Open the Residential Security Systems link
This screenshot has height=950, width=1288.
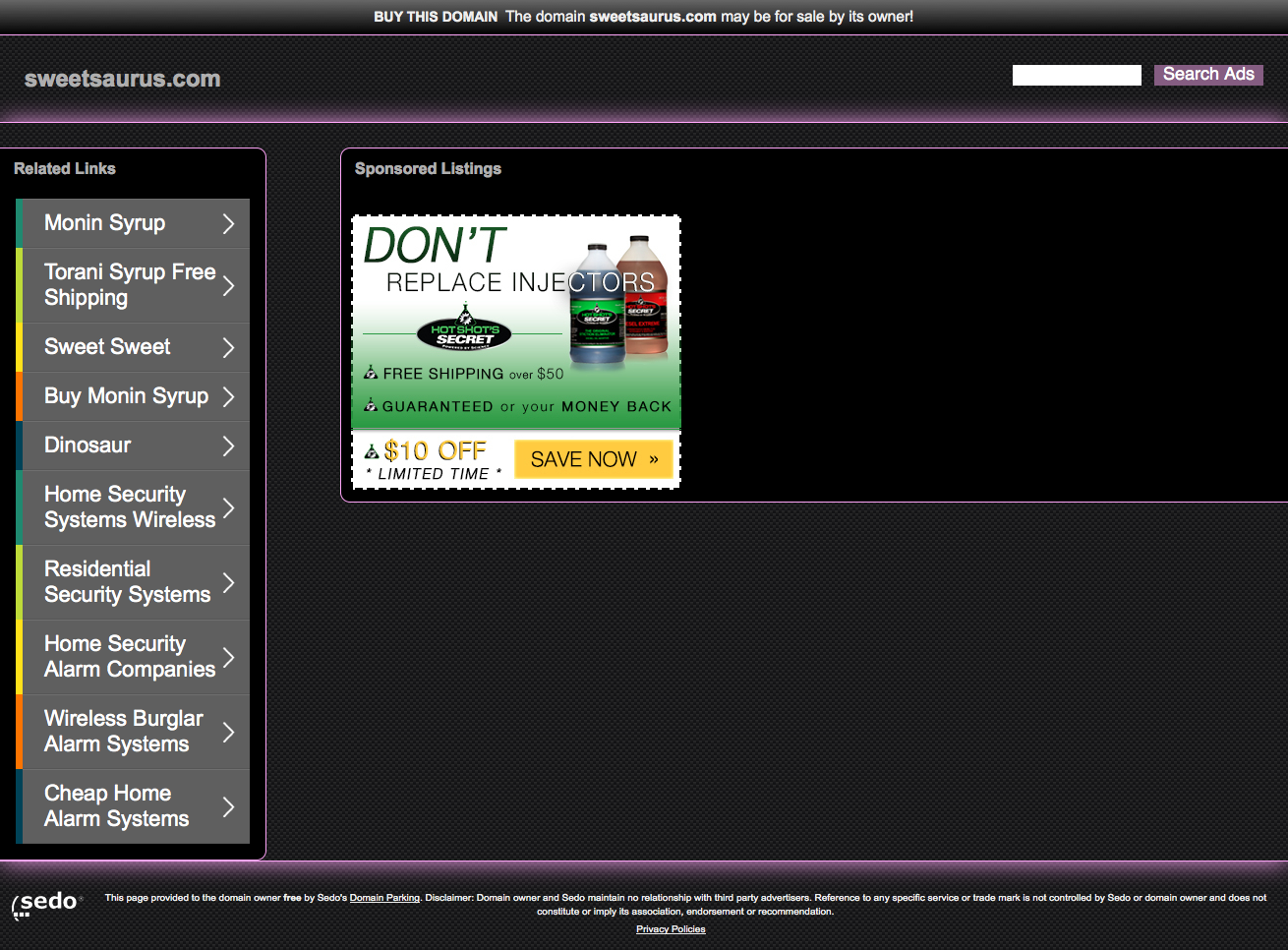127,582
